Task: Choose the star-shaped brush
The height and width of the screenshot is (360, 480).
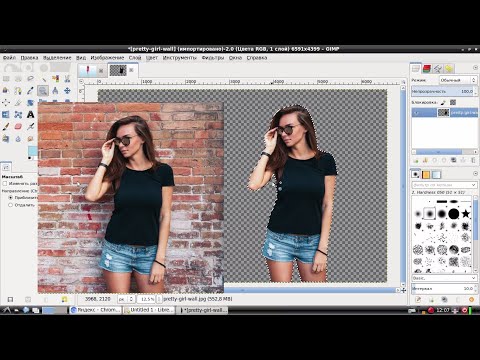Action: 466,214
